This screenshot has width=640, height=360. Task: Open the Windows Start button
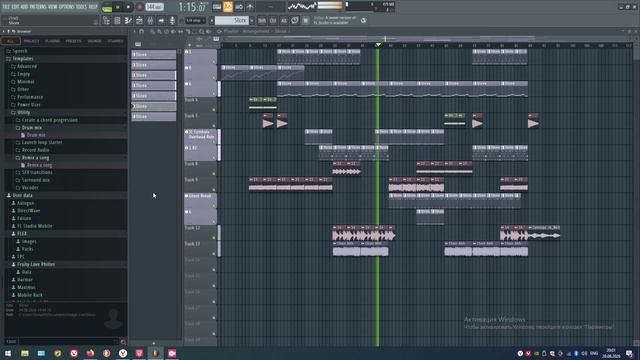[x=8, y=353]
